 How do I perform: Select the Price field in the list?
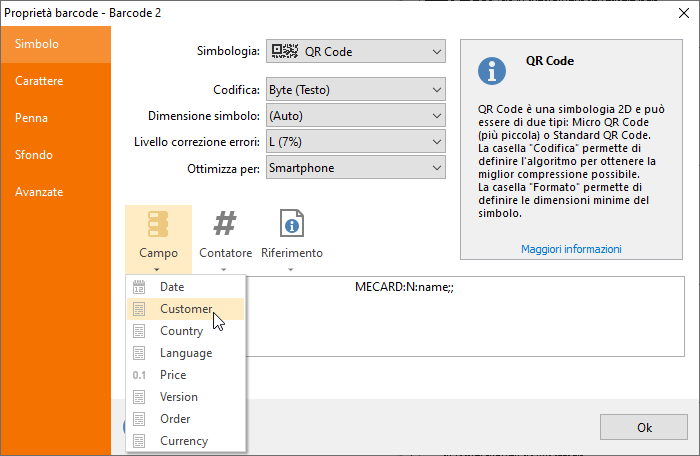pos(172,375)
